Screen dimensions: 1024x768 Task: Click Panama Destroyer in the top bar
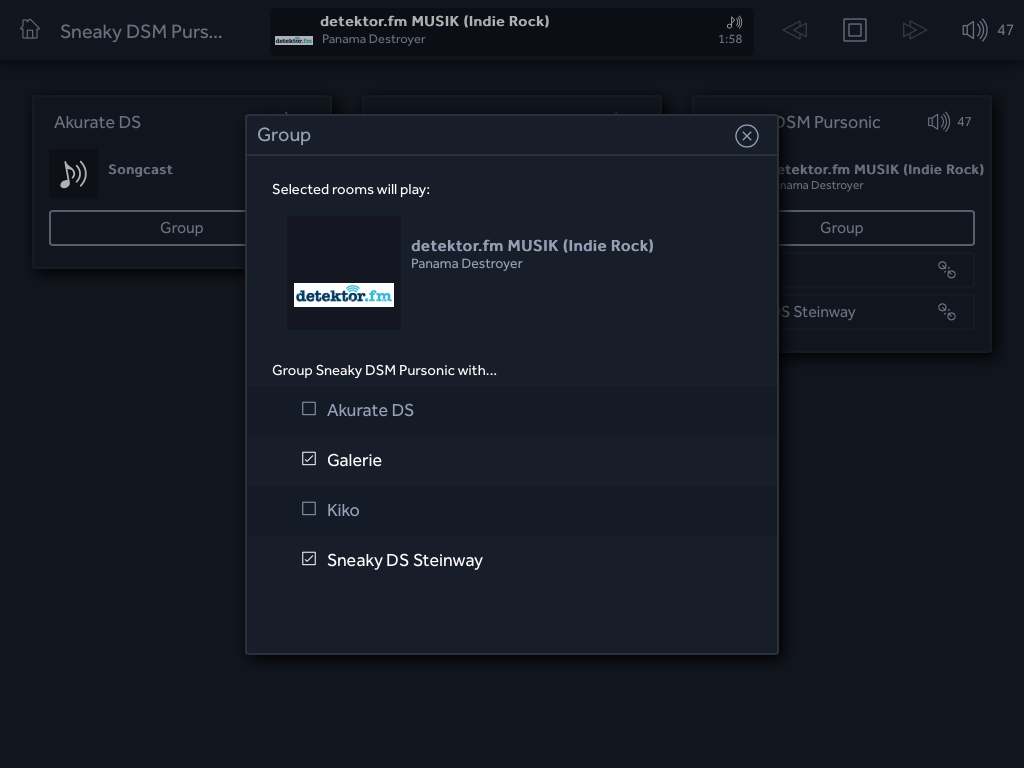[x=374, y=39]
